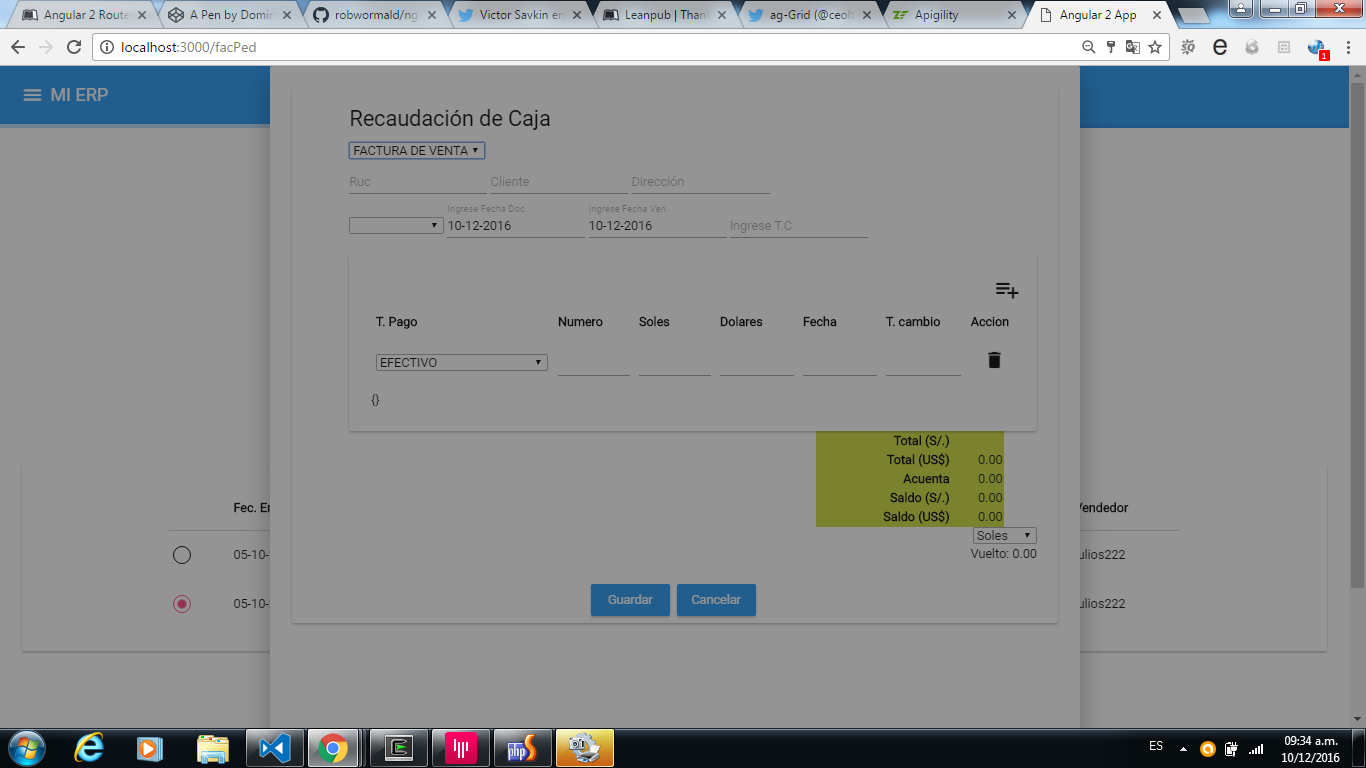Bookmark this page with the star icon
This screenshot has width=1366, height=768.
[x=1155, y=47]
